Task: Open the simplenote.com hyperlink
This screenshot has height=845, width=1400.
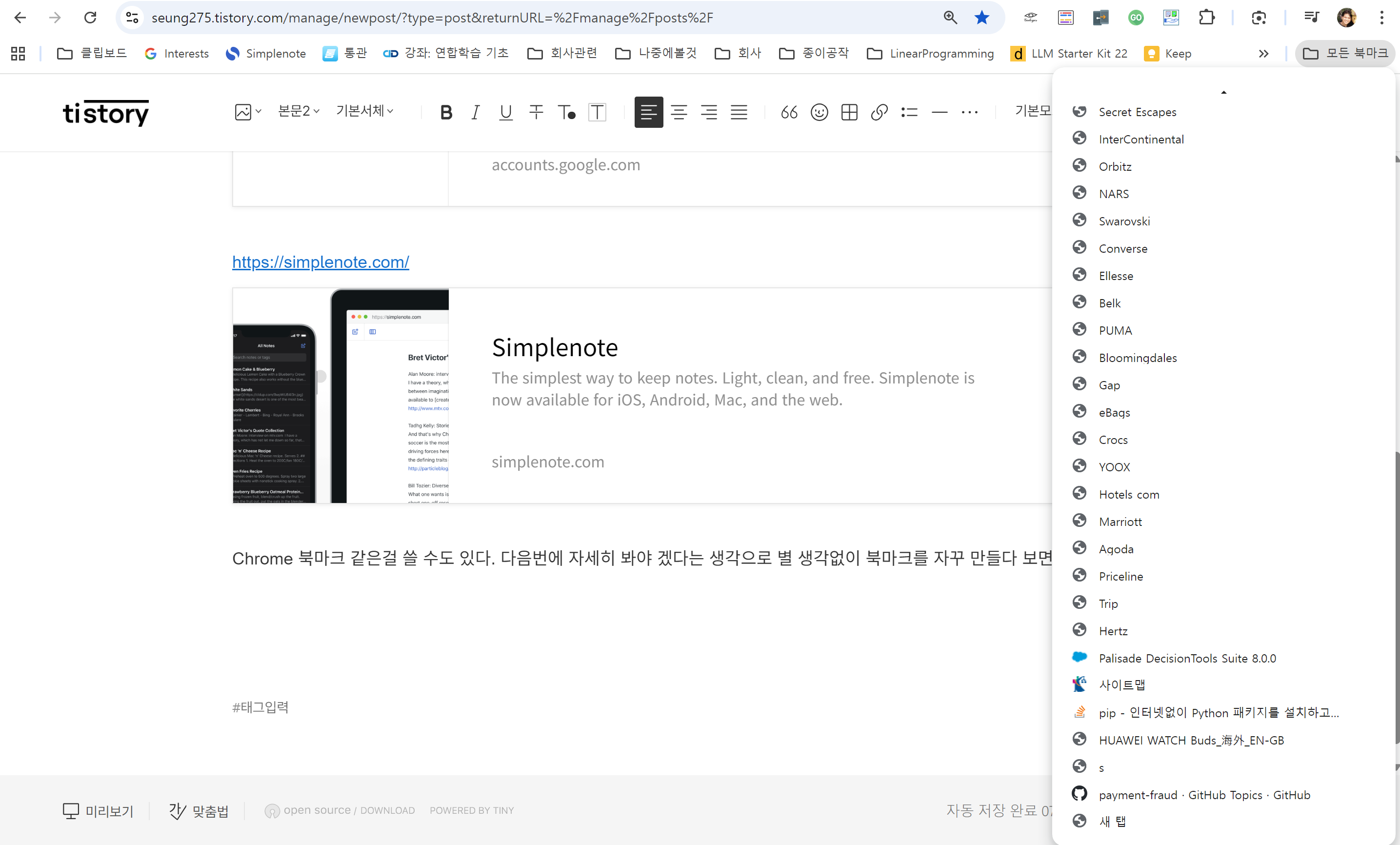Action: click(x=320, y=262)
